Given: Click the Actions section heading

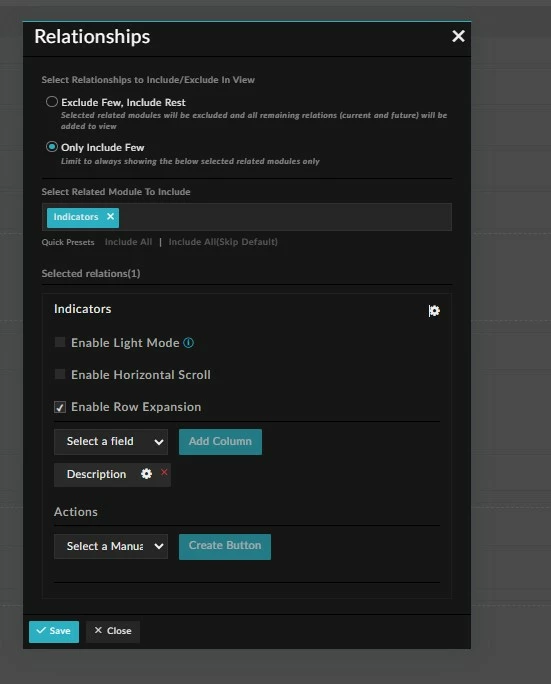Looking at the screenshot, I should pos(75,512).
